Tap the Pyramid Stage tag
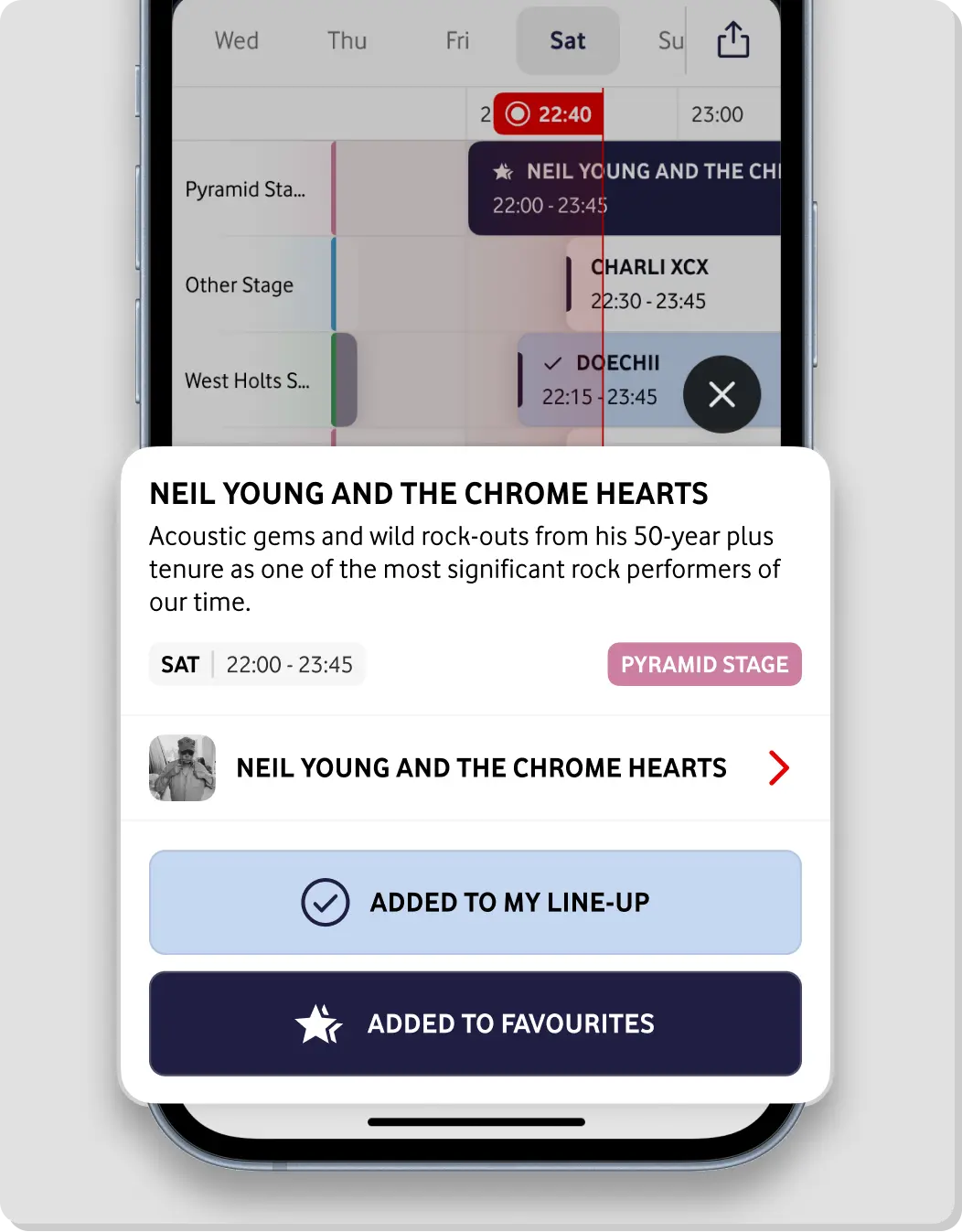 click(x=704, y=664)
